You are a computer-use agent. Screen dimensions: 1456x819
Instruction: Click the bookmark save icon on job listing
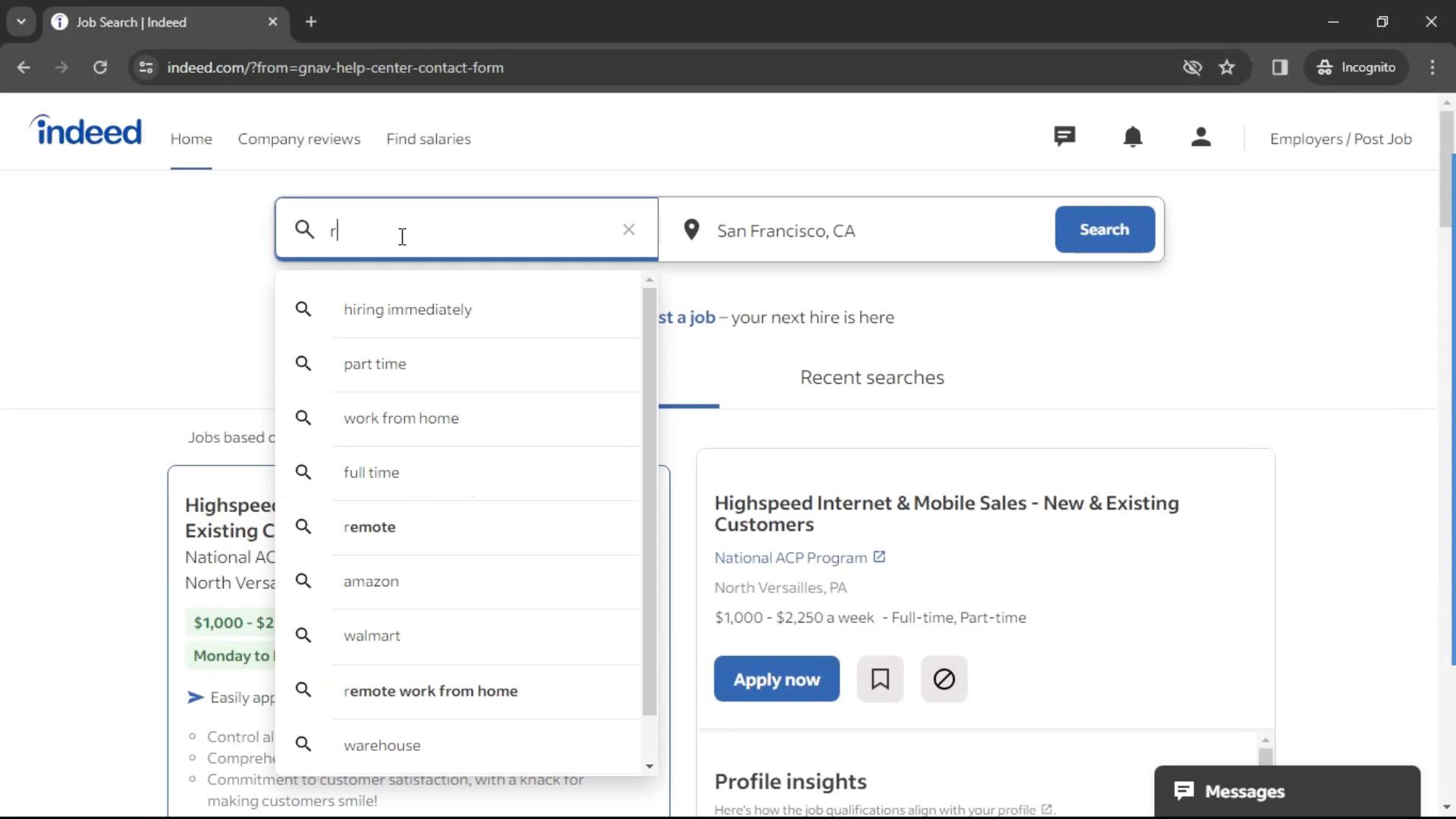[880, 679]
